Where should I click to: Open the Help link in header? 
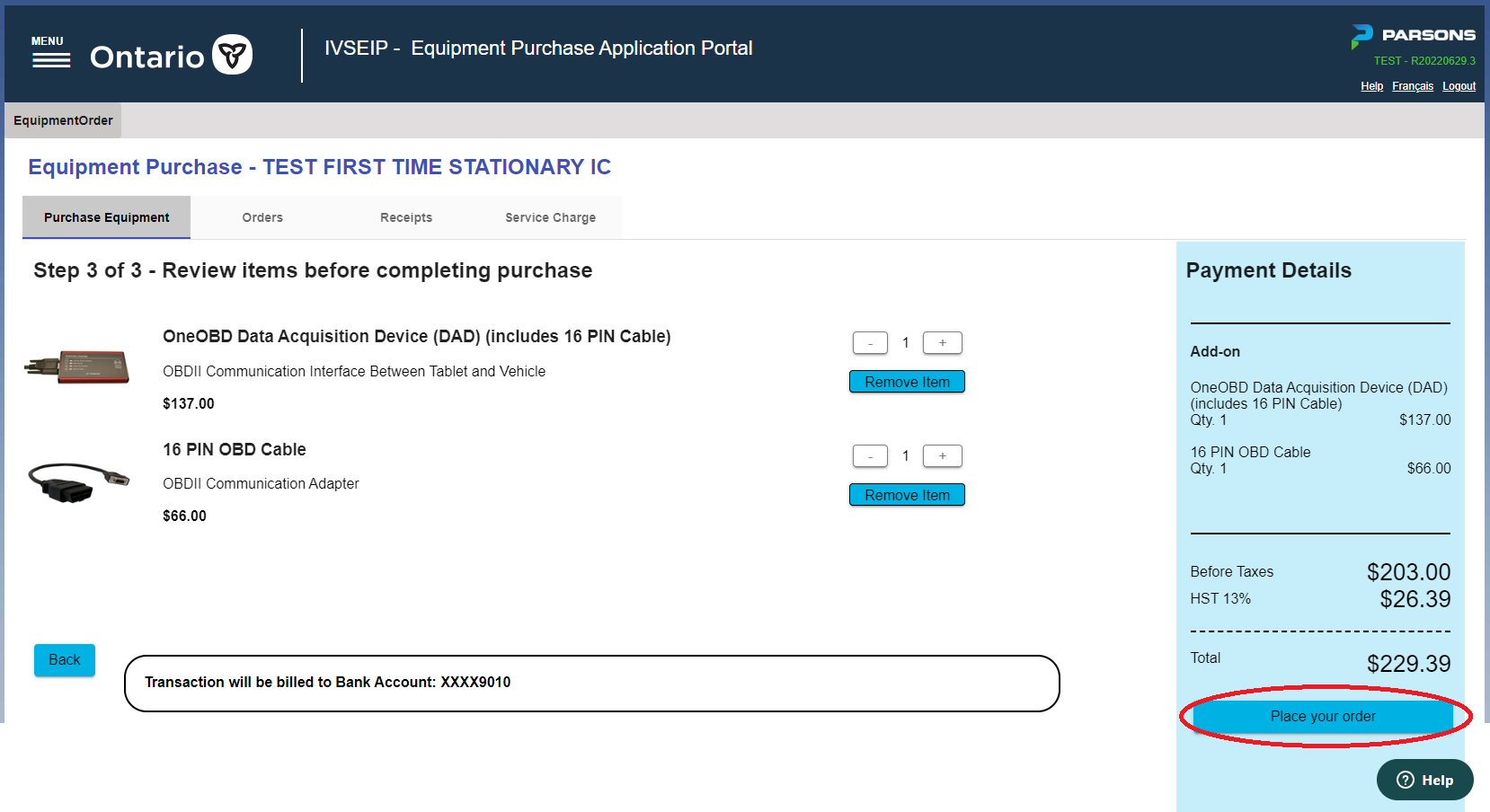(x=1371, y=86)
